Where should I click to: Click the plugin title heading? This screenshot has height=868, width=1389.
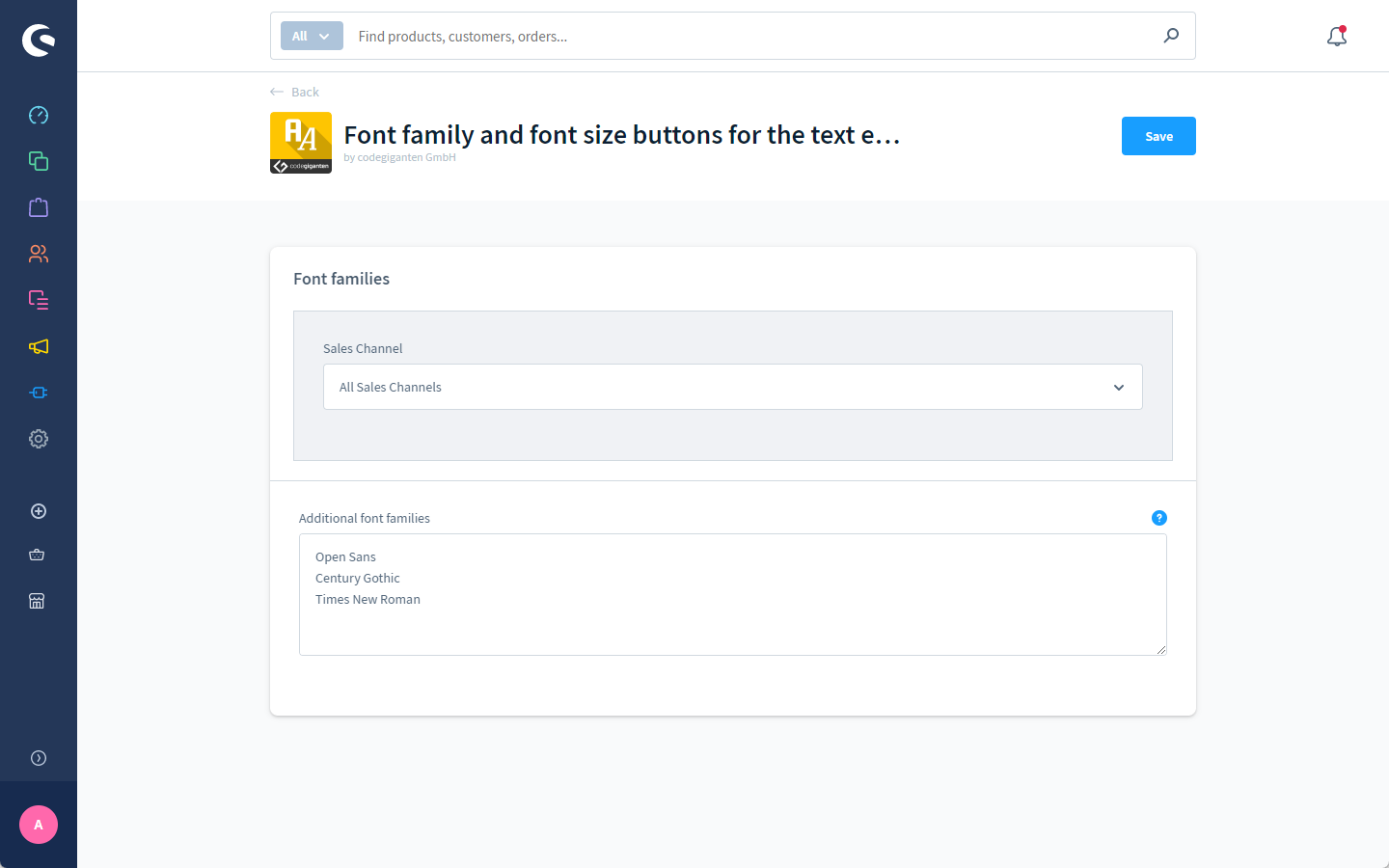click(x=622, y=135)
